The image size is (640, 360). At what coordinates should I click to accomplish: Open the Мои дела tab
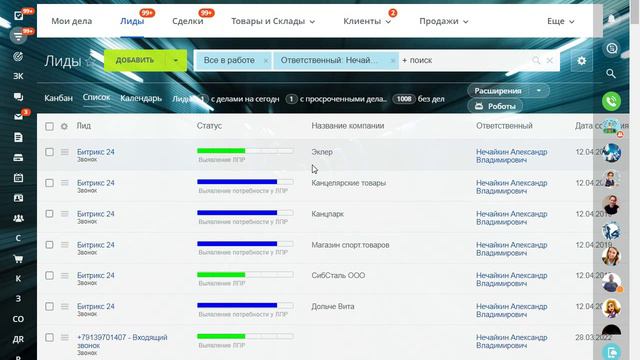click(72, 21)
